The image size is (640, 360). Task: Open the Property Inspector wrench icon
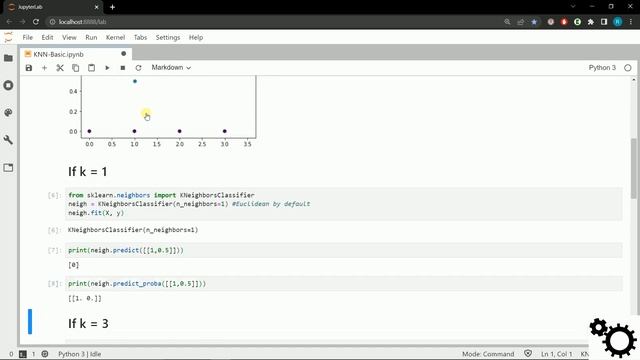[8, 140]
